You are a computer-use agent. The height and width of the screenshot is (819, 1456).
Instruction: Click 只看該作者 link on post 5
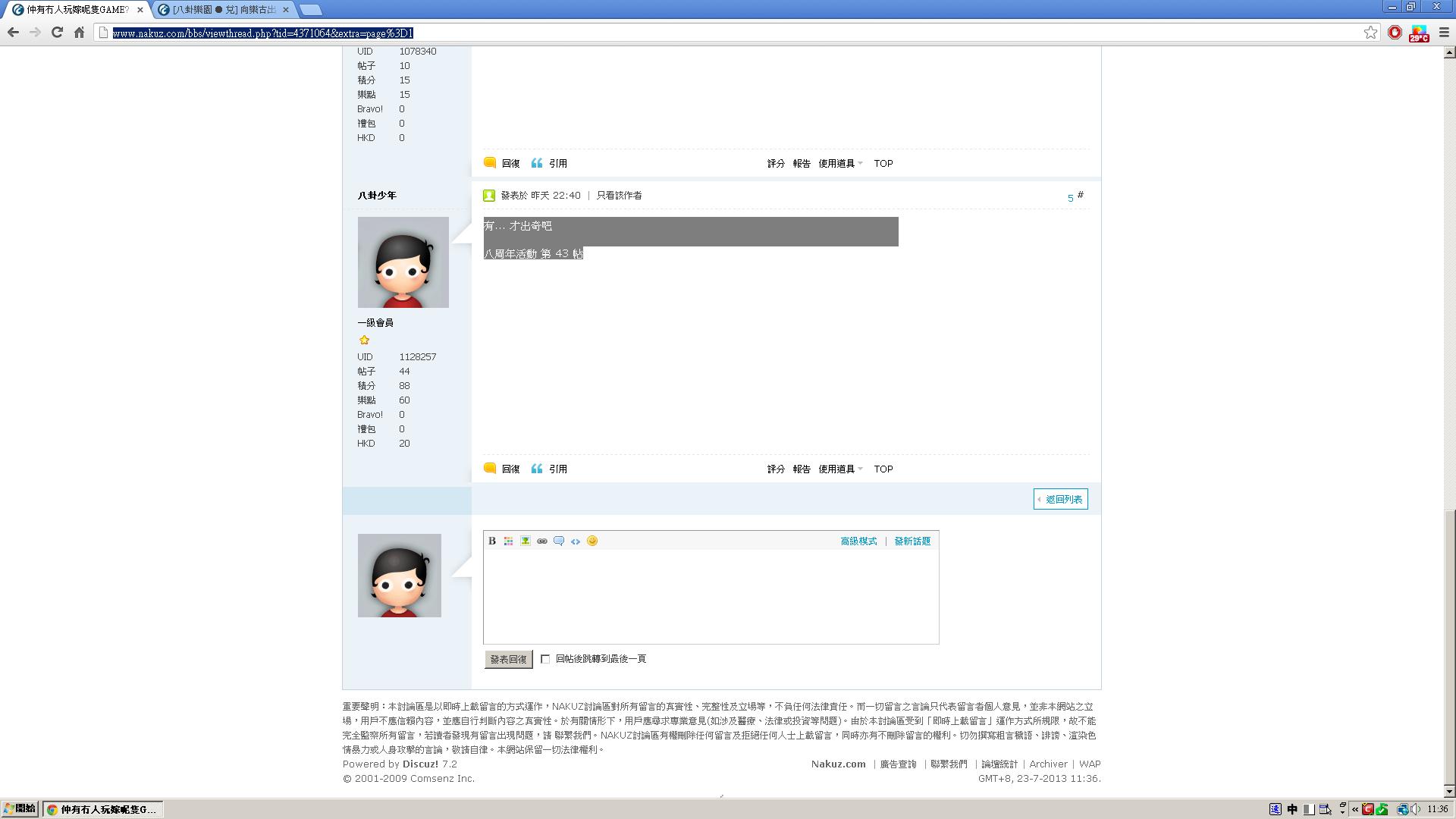tap(619, 196)
